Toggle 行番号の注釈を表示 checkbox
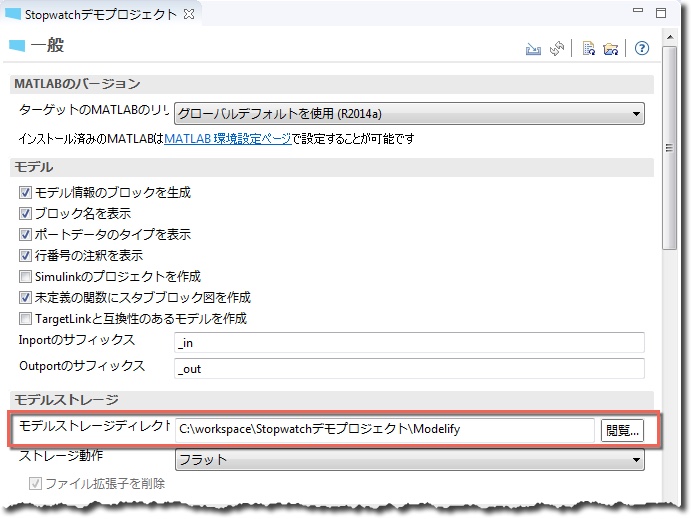The width and height of the screenshot is (691, 519). [x=25, y=256]
